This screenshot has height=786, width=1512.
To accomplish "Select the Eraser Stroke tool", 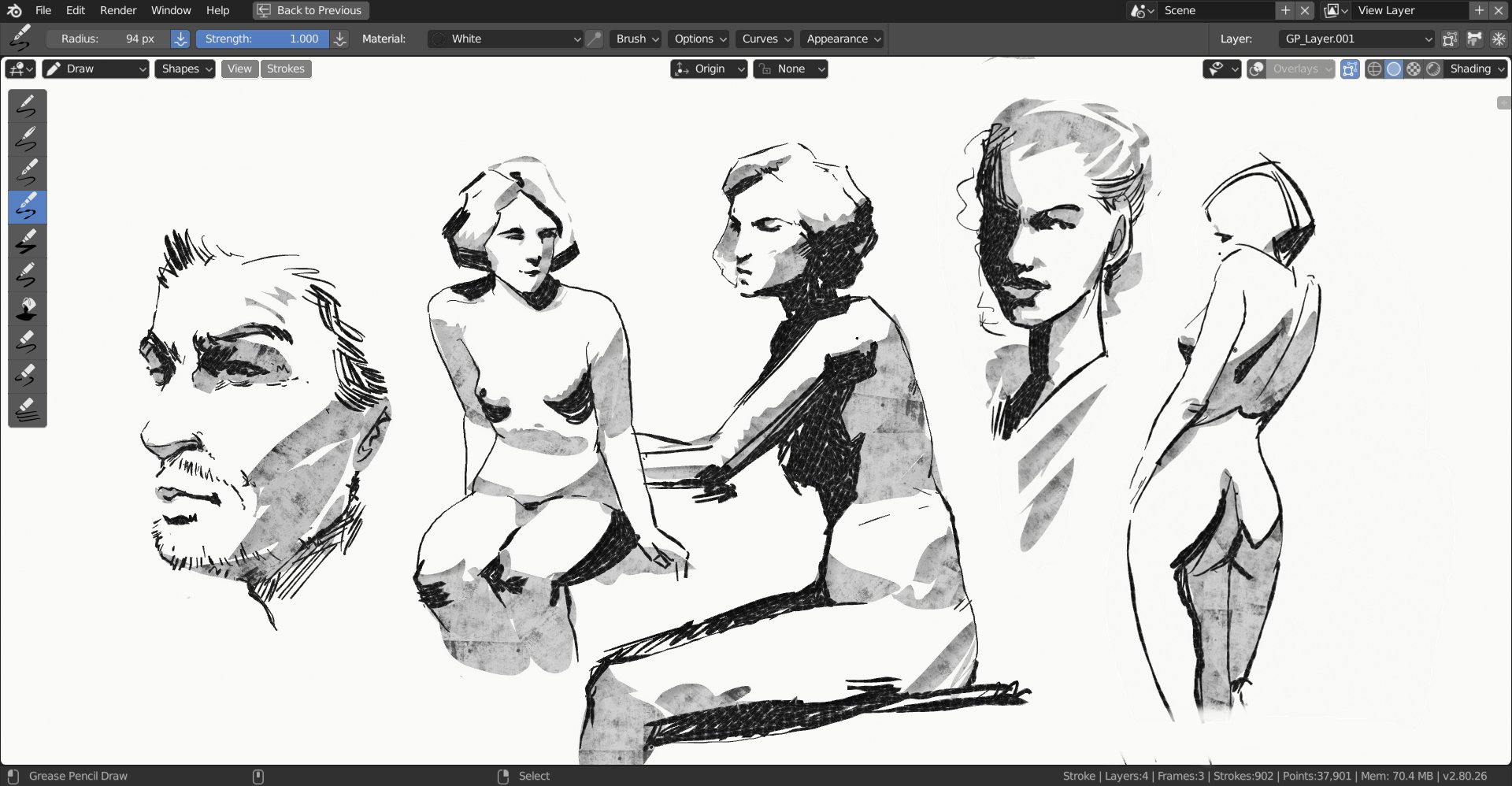I will (27, 410).
